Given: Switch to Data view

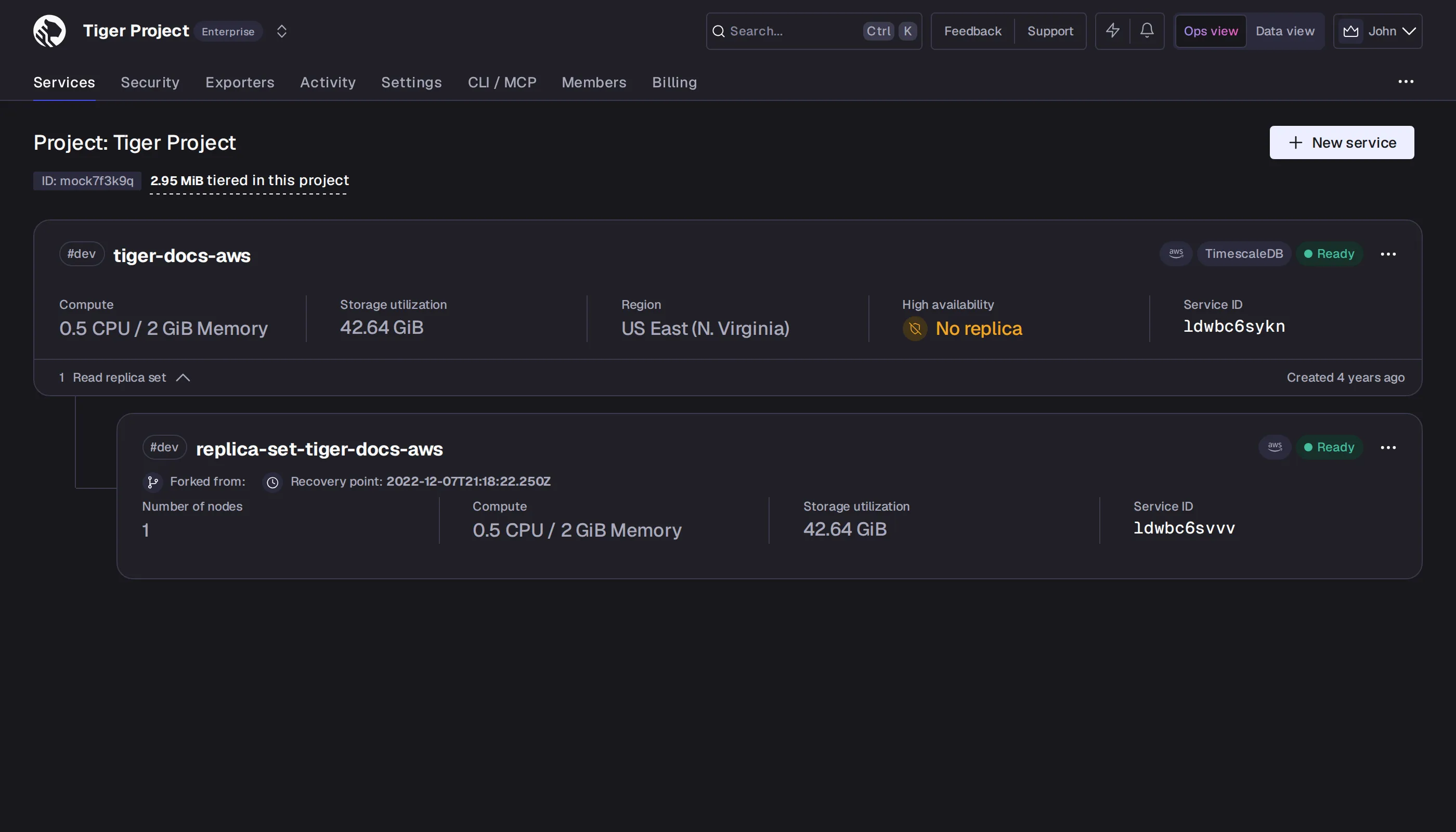Looking at the screenshot, I should pos(1284,31).
